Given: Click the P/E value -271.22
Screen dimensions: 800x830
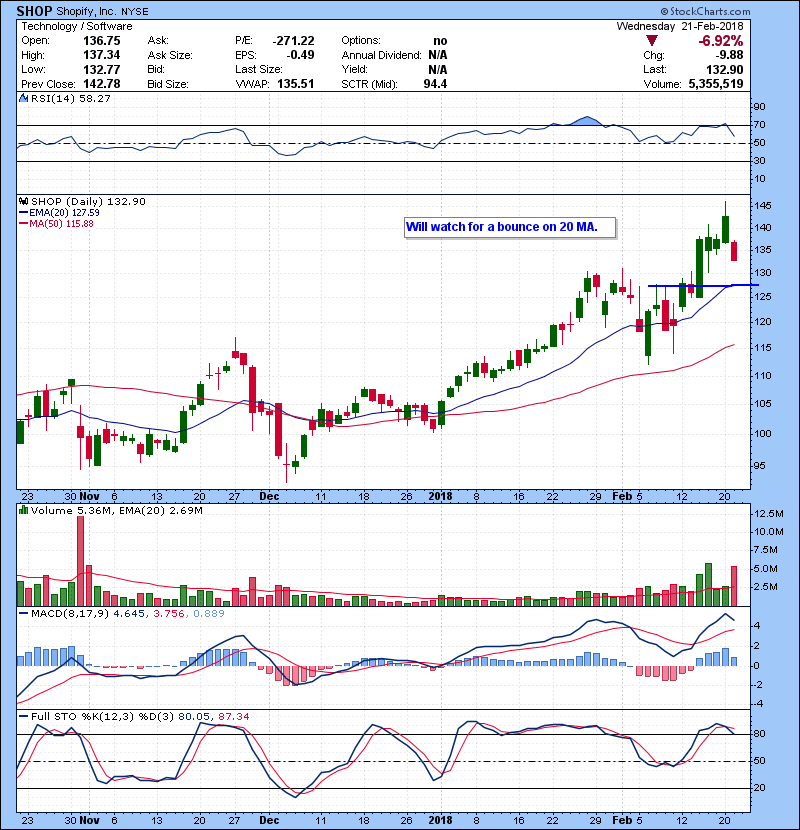Looking at the screenshot, I should [x=293, y=41].
